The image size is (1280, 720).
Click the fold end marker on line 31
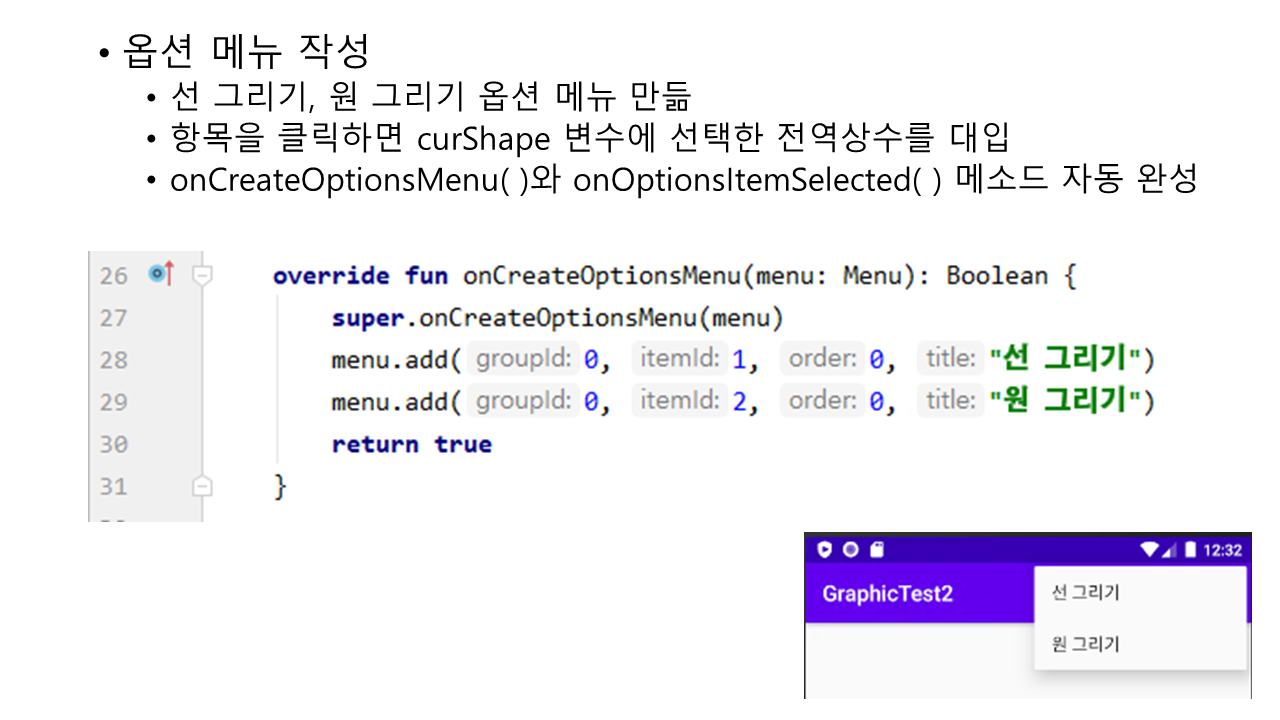coord(202,487)
